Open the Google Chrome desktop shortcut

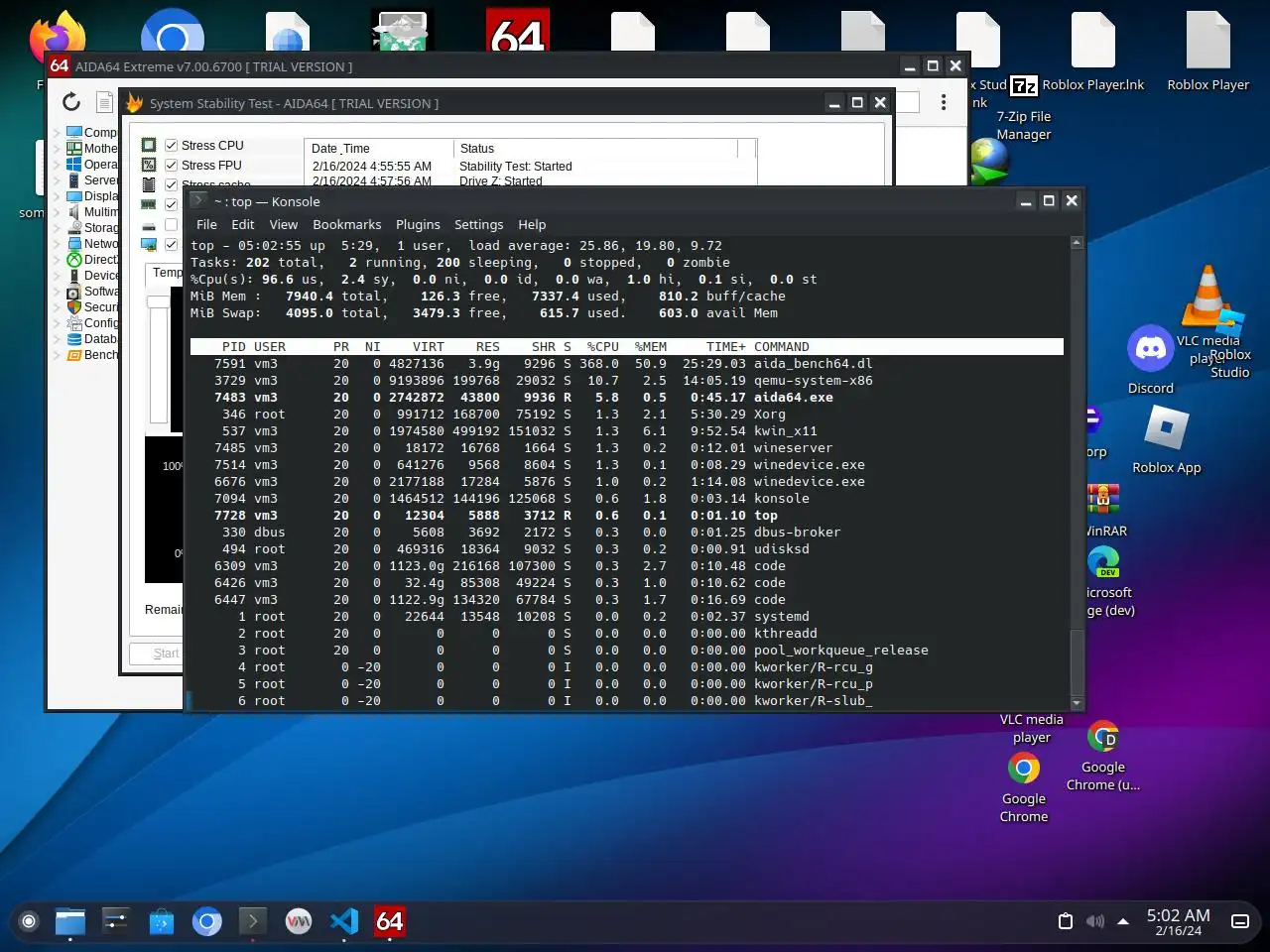(x=1024, y=769)
